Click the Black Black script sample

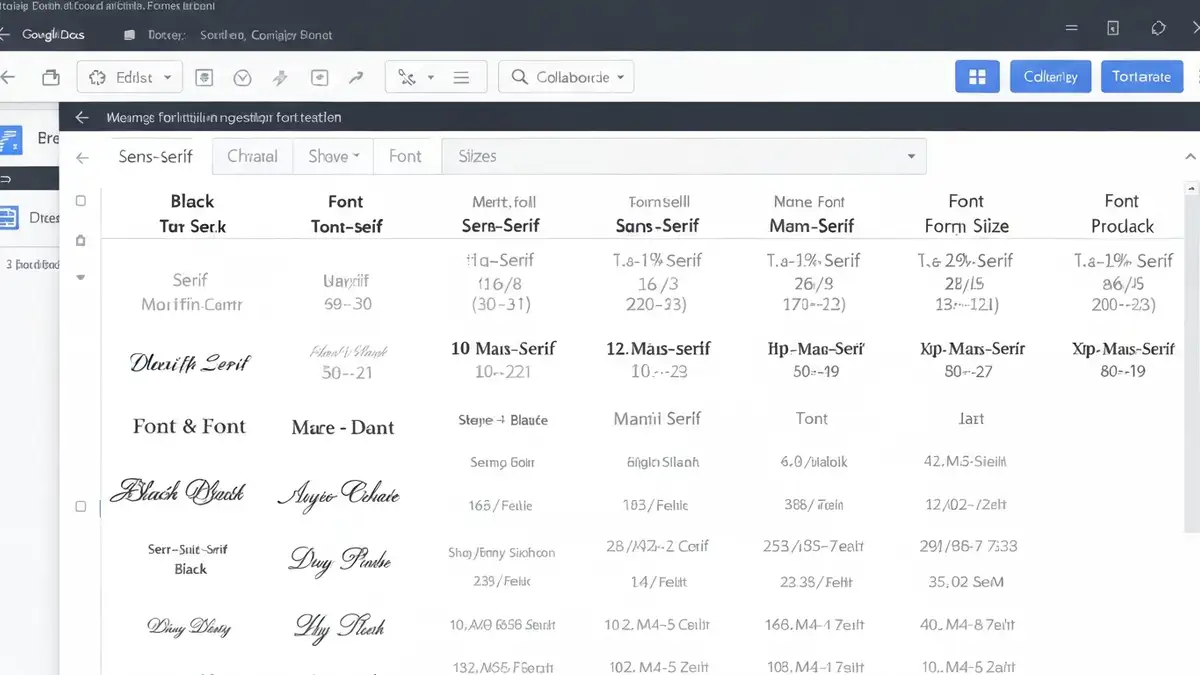(x=177, y=491)
